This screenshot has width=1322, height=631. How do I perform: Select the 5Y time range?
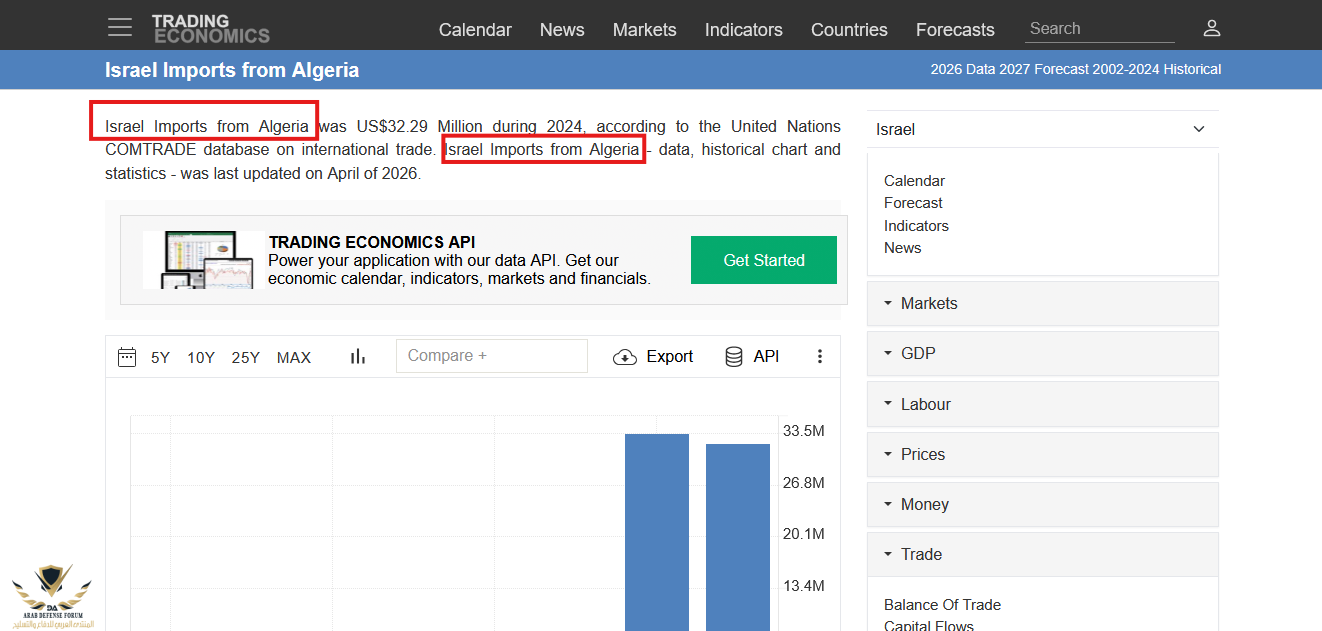click(160, 357)
